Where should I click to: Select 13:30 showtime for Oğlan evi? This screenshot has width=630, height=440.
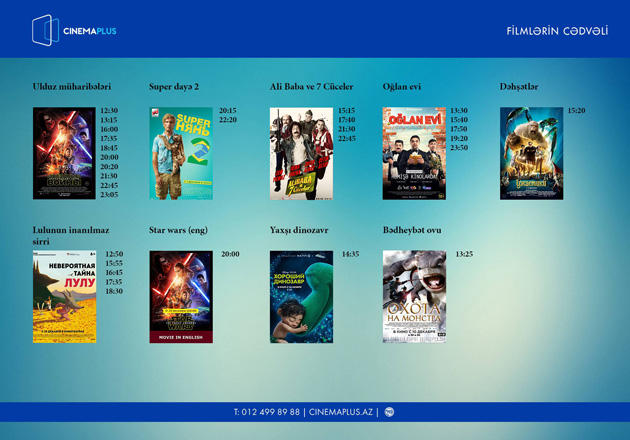click(458, 111)
